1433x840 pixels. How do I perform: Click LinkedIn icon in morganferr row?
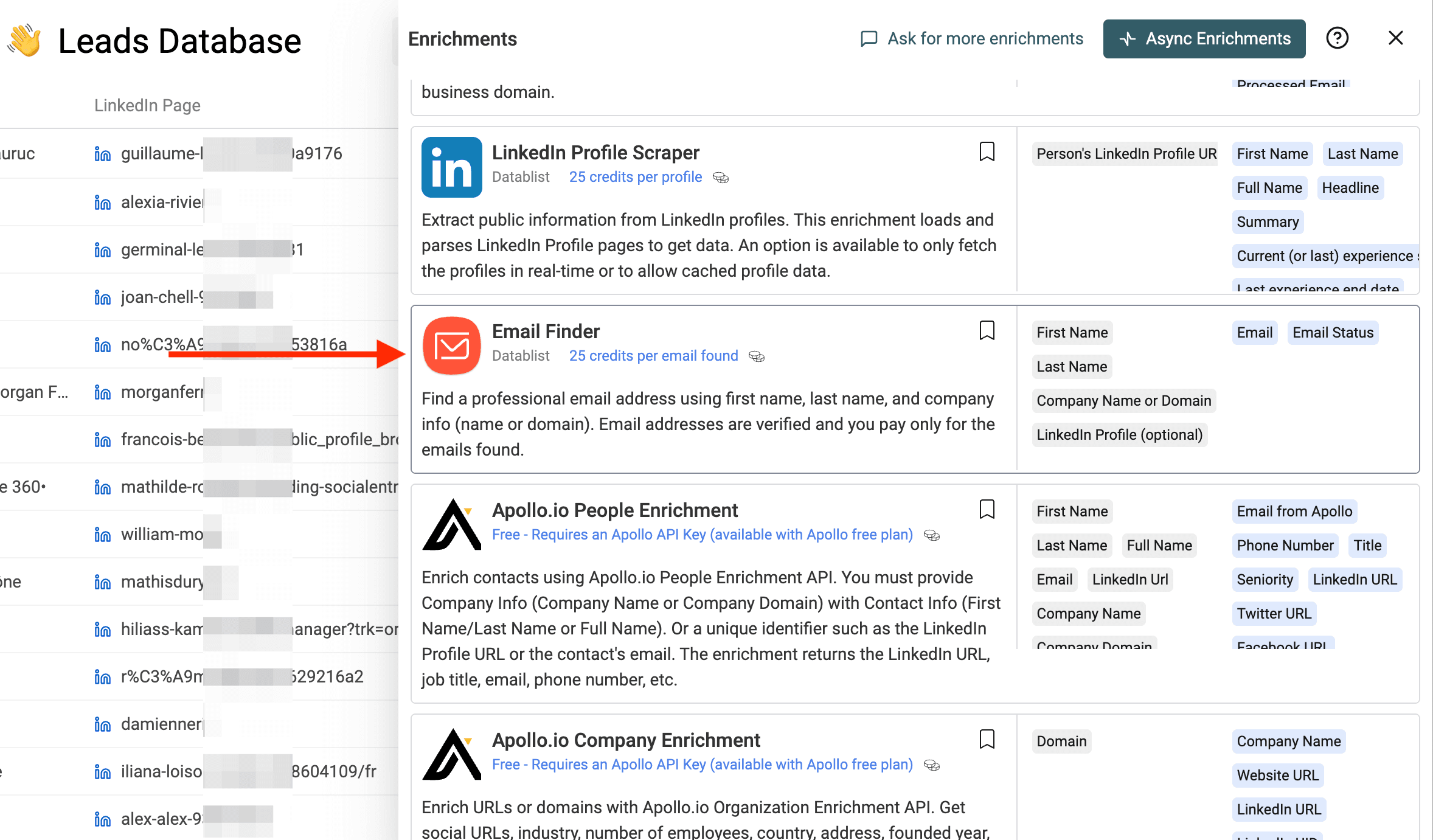coord(102,392)
